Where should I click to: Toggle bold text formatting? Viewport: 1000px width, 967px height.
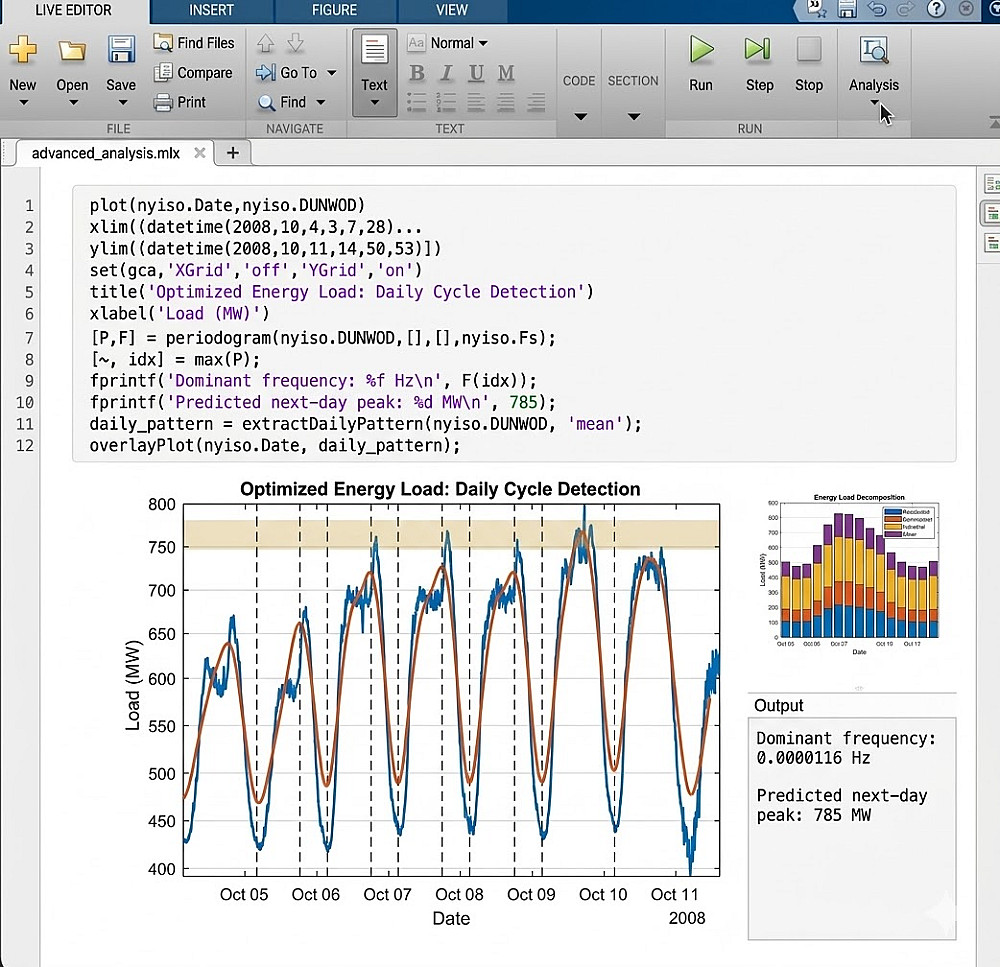417,73
